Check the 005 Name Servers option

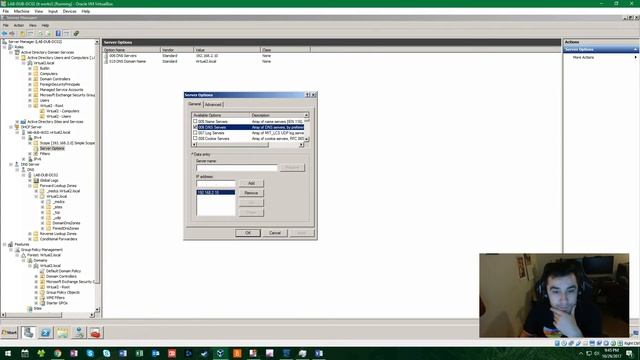tap(195, 121)
